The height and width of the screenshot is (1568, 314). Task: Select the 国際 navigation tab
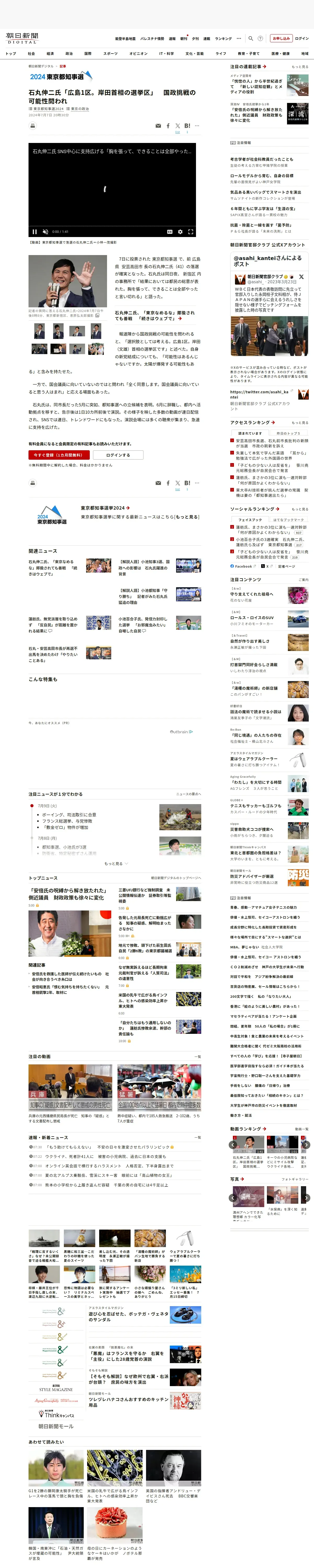88,54
